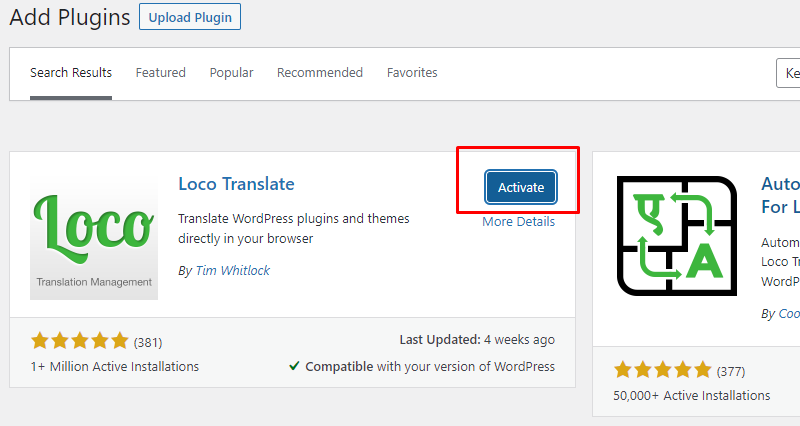Image resolution: width=800 pixels, height=426 pixels.
Task: Open the second plugin's author link
Action: (789, 314)
